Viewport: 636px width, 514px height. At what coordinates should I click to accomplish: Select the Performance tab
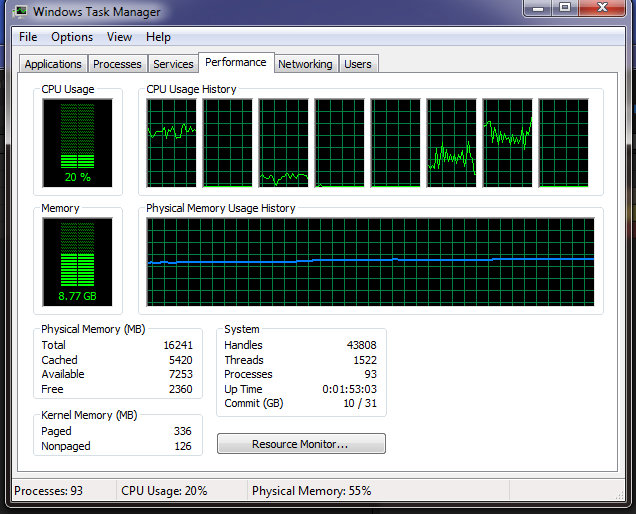point(236,62)
